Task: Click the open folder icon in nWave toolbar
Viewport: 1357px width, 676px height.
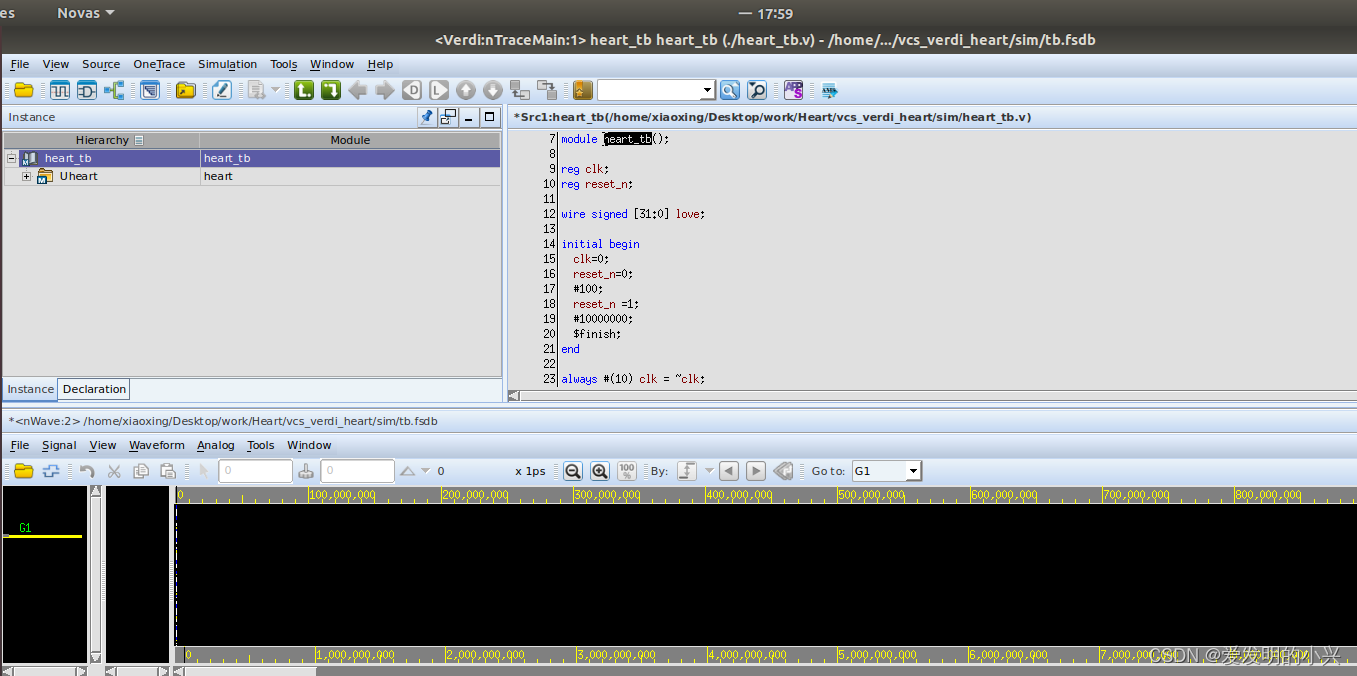Action: pyautogui.click(x=24, y=471)
